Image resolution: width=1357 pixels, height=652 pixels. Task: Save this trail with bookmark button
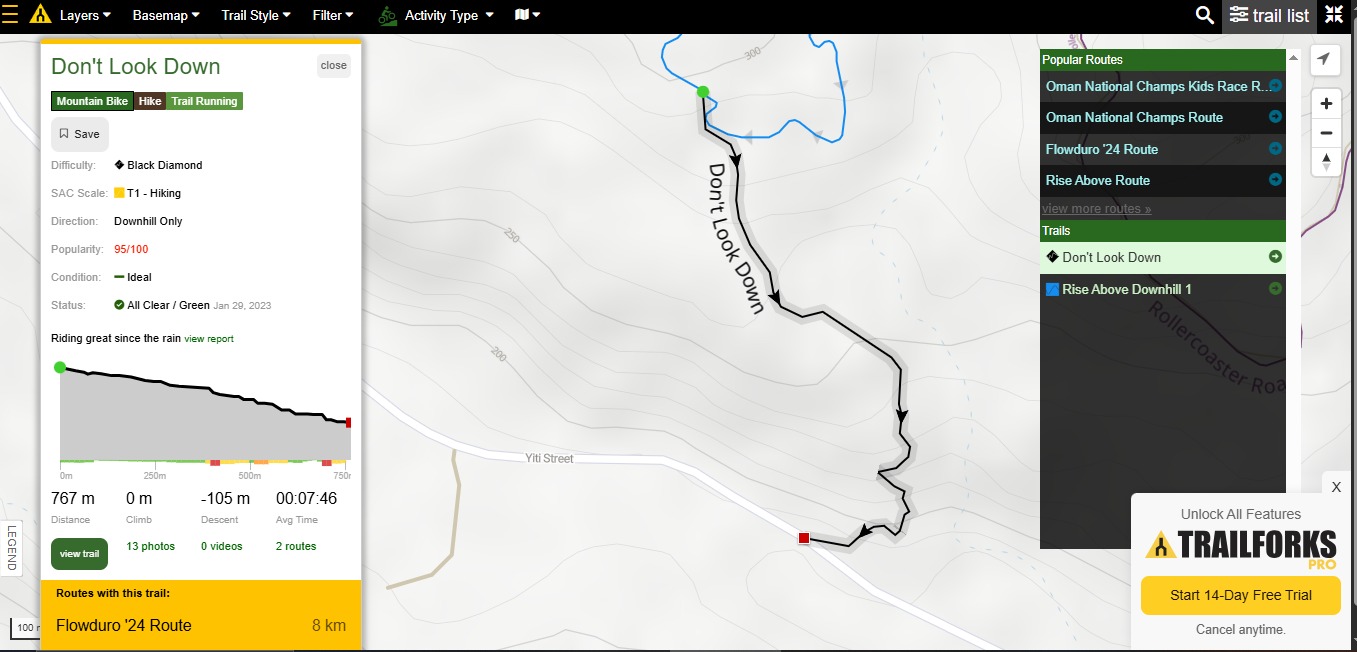80,134
